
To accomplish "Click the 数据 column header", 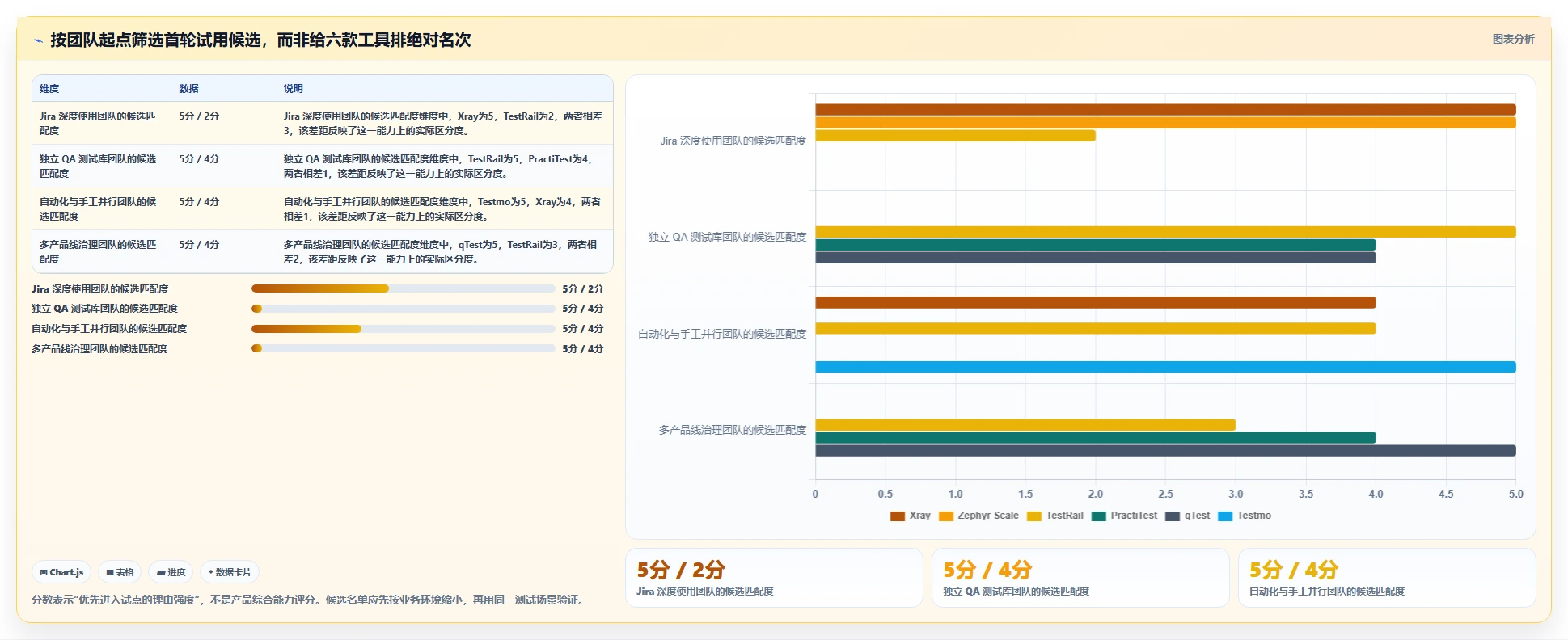I will (x=189, y=89).
